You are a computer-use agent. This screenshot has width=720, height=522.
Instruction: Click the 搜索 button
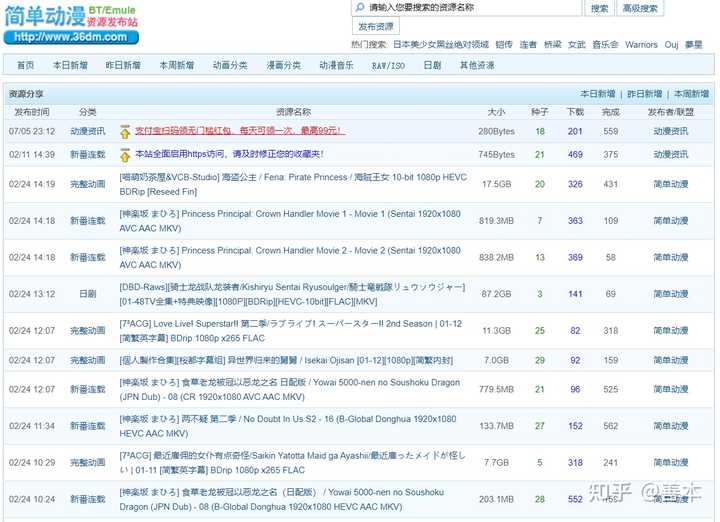tap(599, 8)
